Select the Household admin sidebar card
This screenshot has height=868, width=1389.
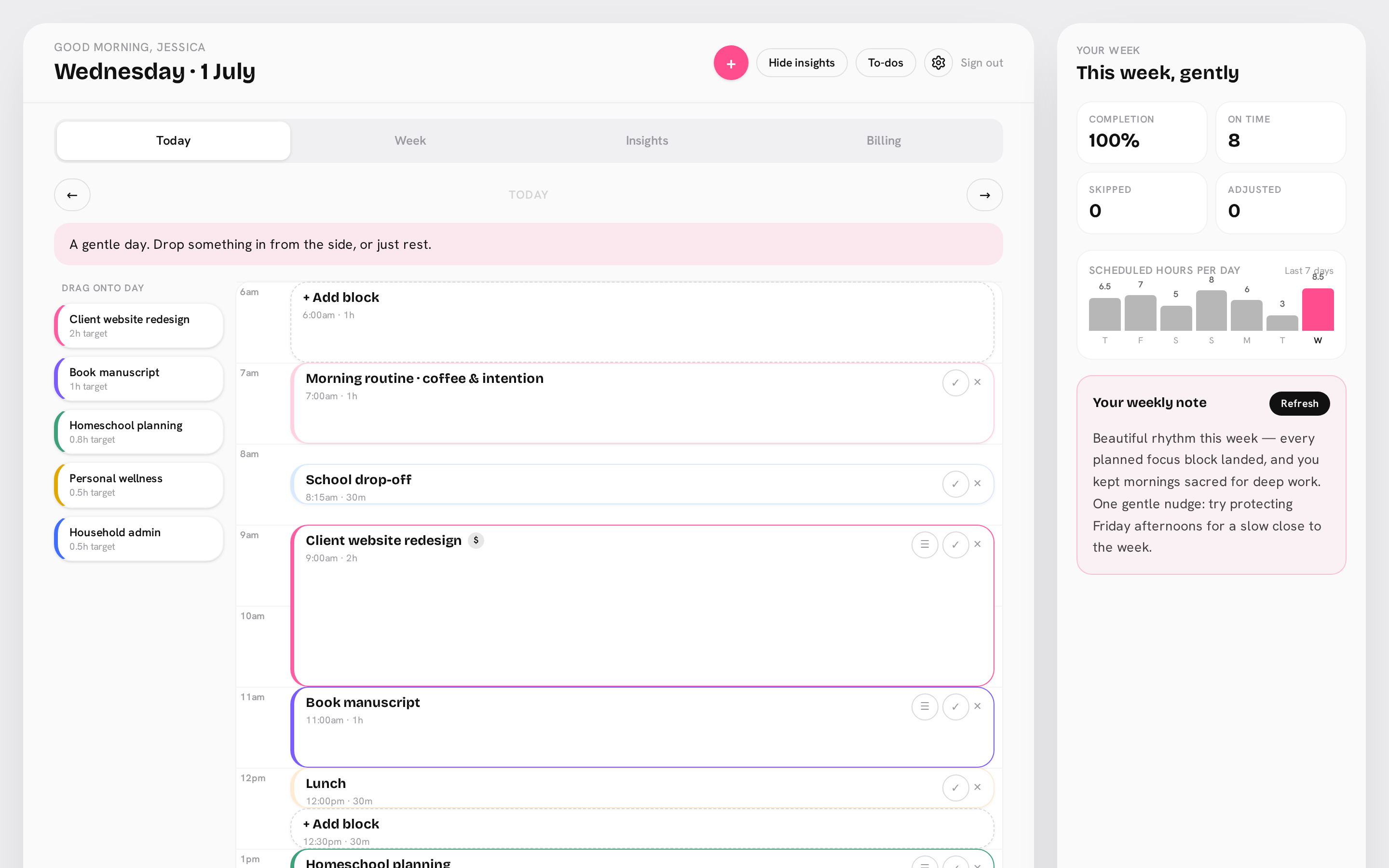[x=139, y=539]
